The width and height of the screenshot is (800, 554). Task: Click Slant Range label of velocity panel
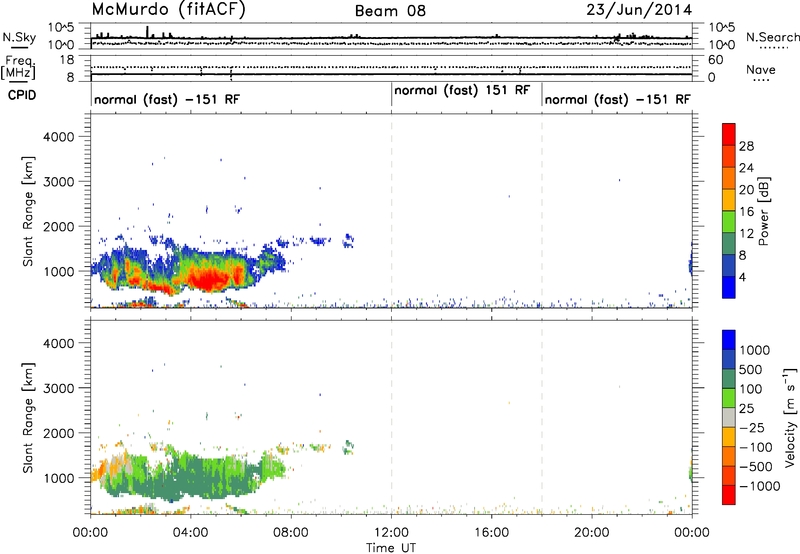pyautogui.click(x=28, y=417)
